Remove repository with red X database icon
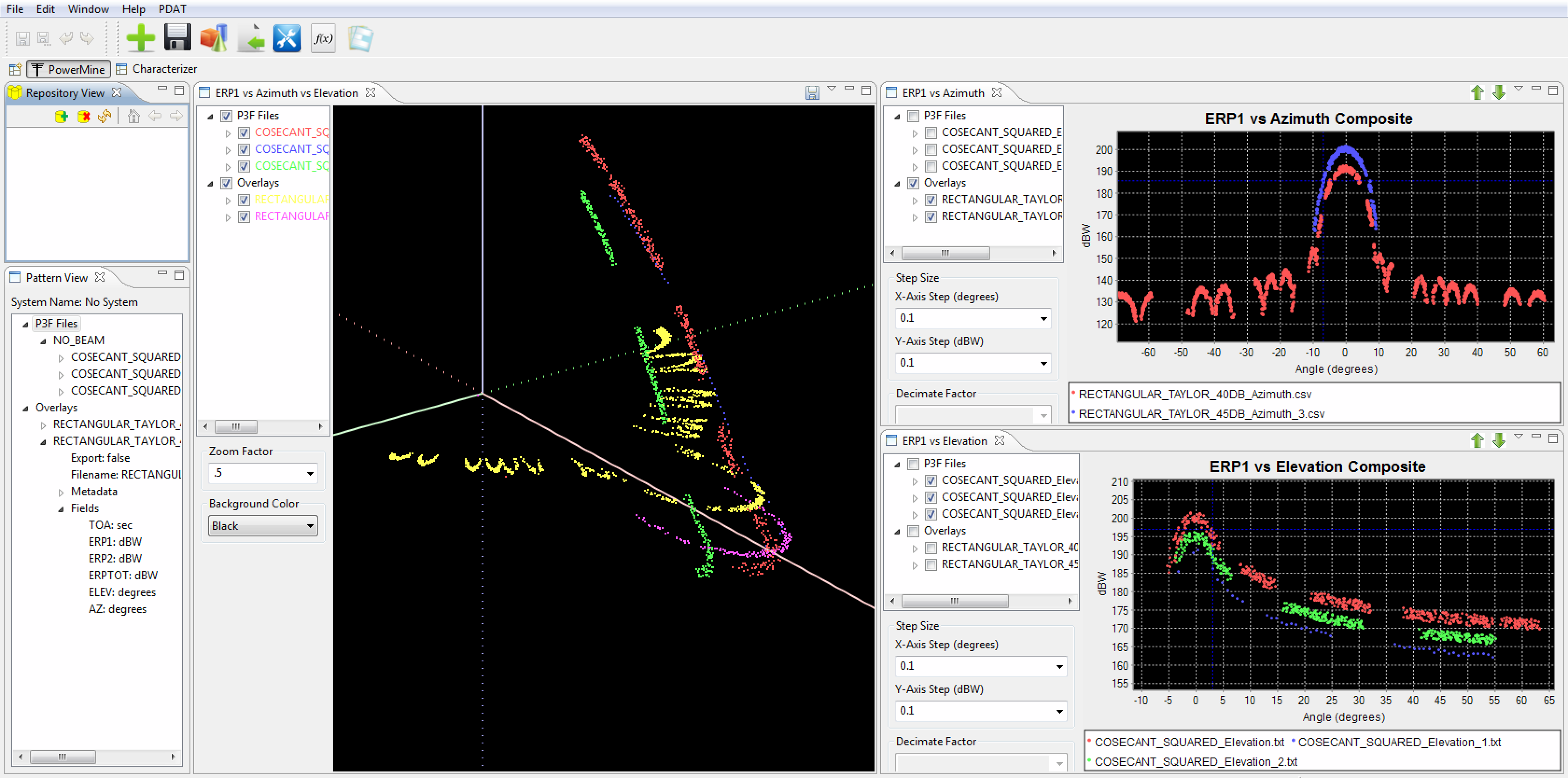Screen dimensions: 1568x778 coord(84,116)
